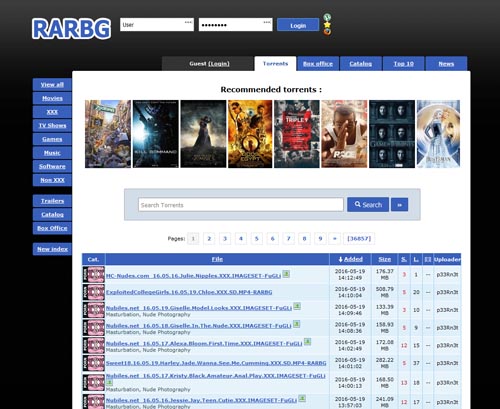This screenshot has width=500, height=409.
Task: Click the Search button
Action: click(368, 205)
